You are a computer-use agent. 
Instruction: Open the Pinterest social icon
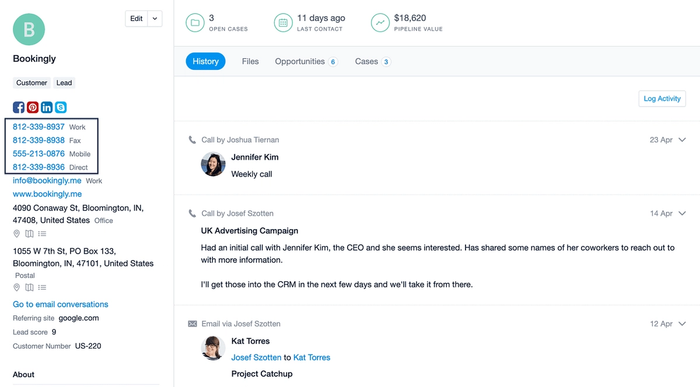coord(33,107)
